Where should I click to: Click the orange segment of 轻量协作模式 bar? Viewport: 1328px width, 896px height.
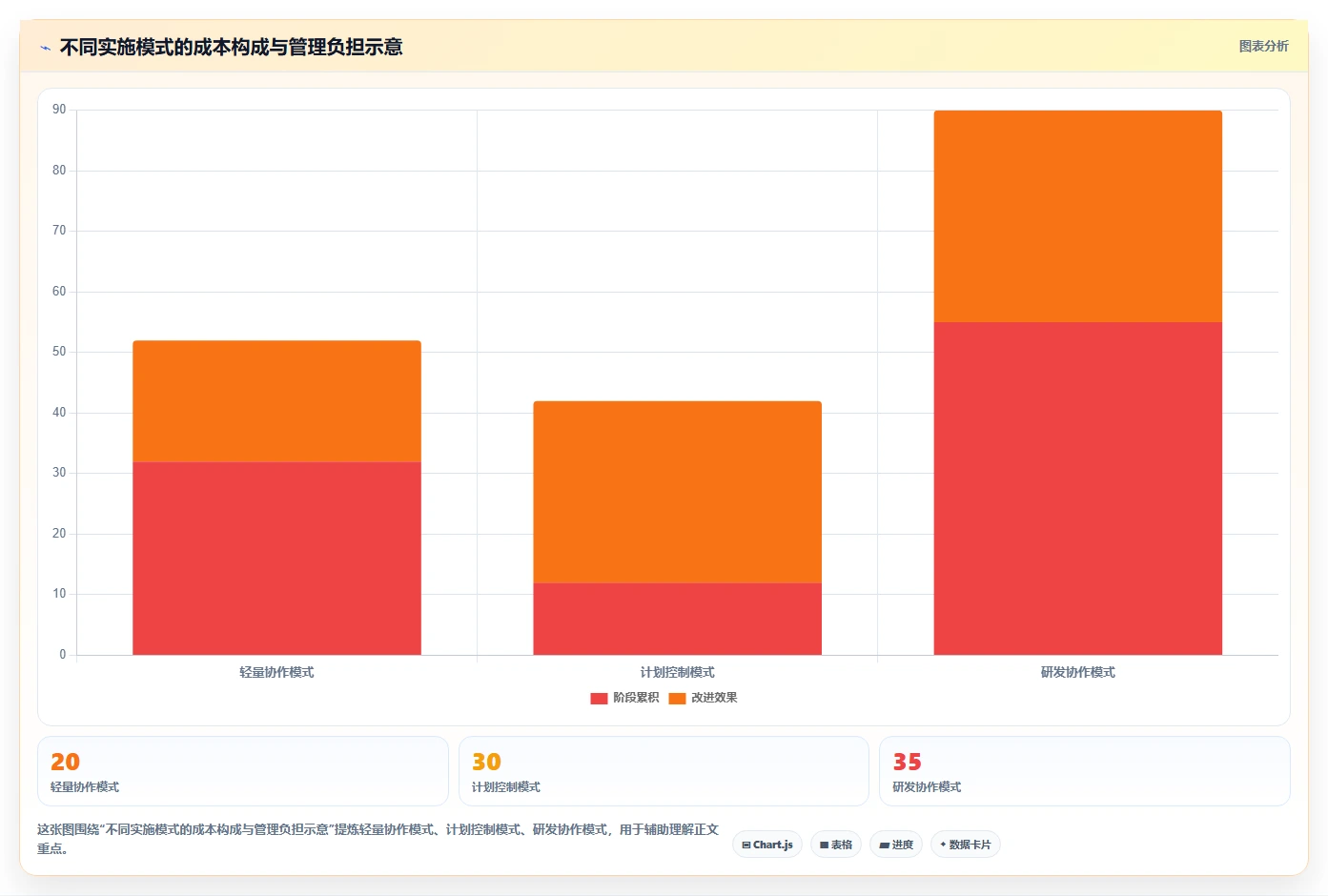pos(276,401)
